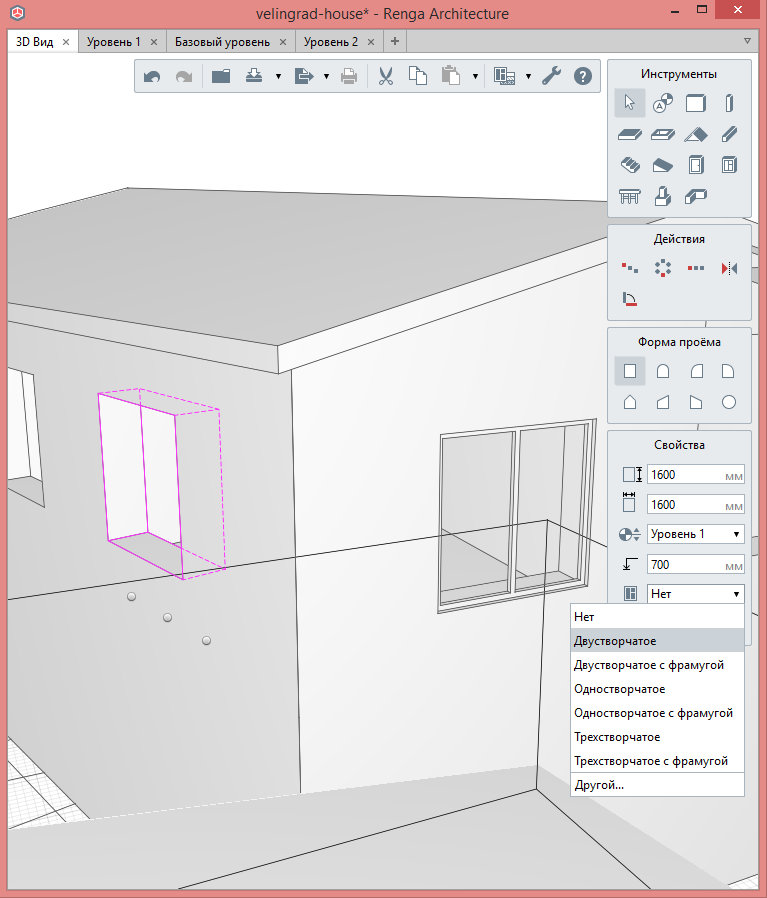Screen dimensions: 767x898
Task: Choose the circular opening shape
Action: pyautogui.click(x=729, y=402)
